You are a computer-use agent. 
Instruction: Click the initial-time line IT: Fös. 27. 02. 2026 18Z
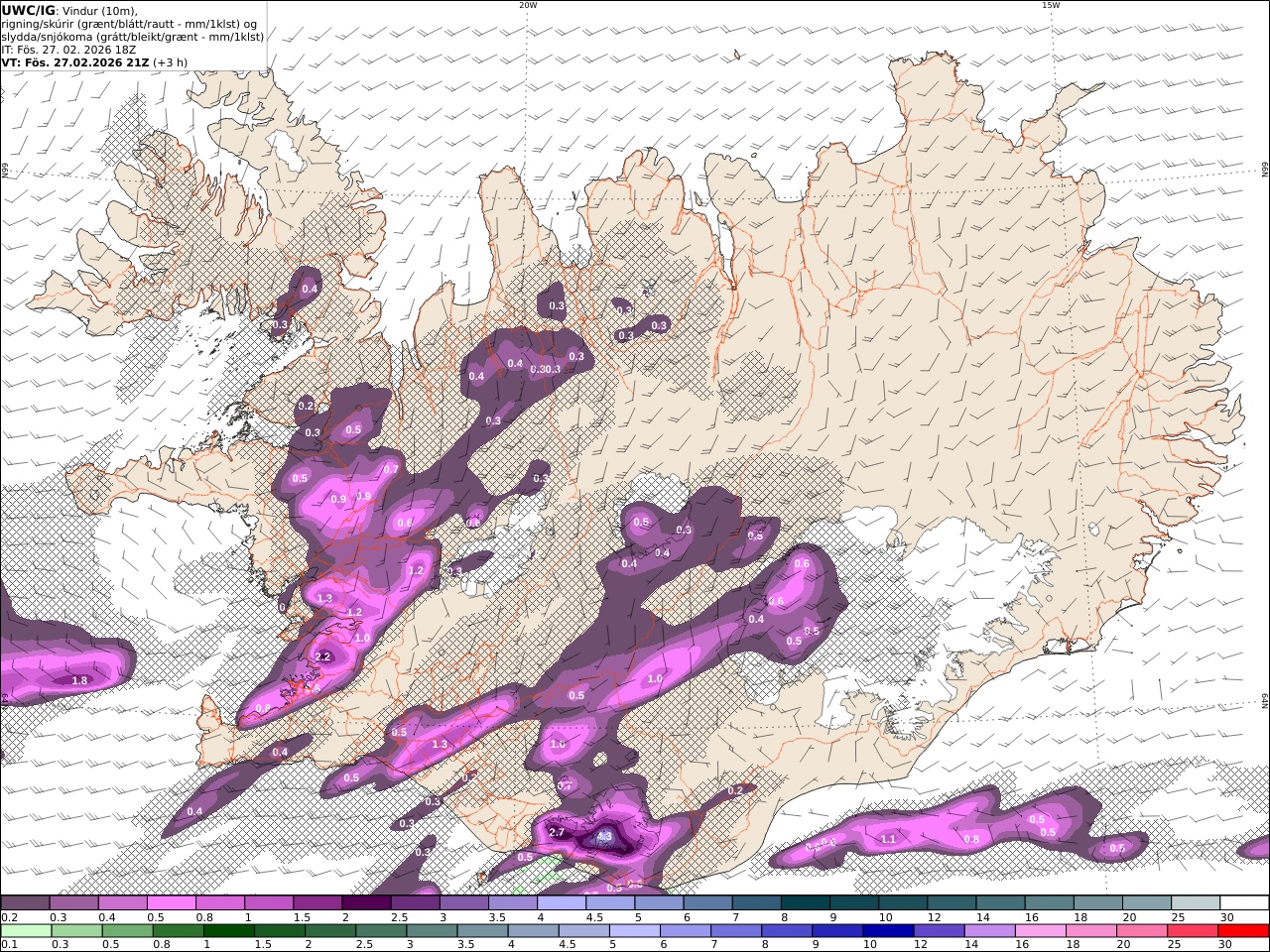(69, 49)
